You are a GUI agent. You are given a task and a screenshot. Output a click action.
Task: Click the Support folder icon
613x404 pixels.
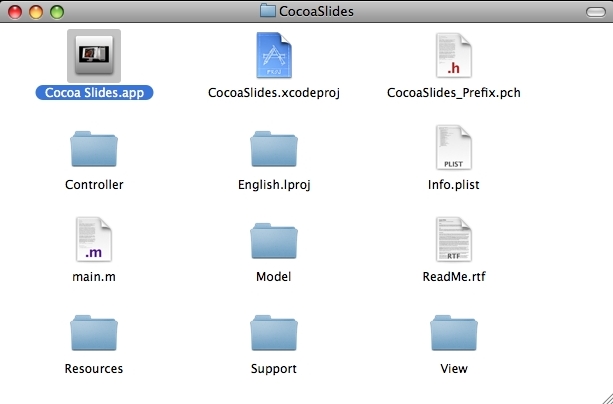273,332
